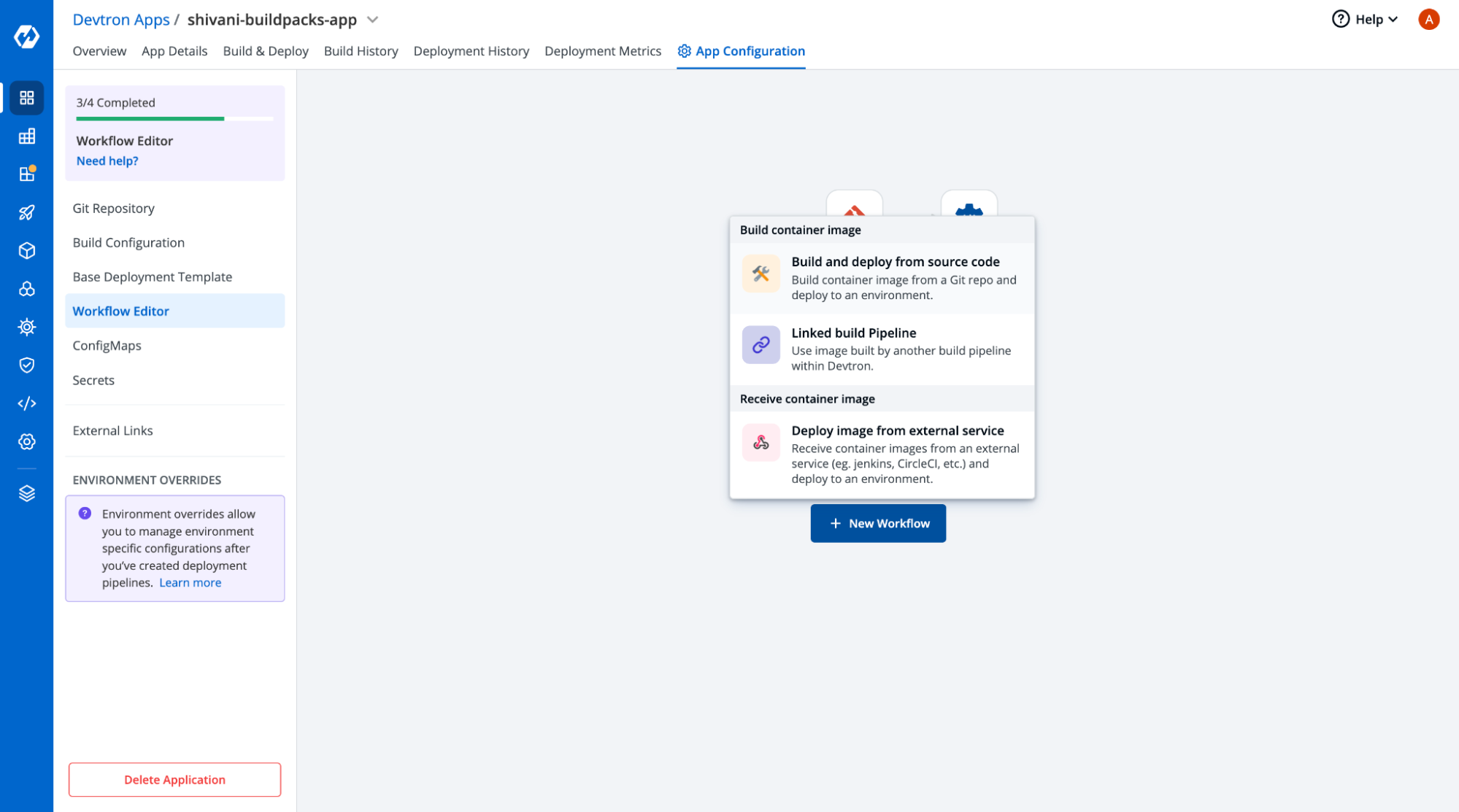Click the cube icon in the sidebar

coord(27,251)
